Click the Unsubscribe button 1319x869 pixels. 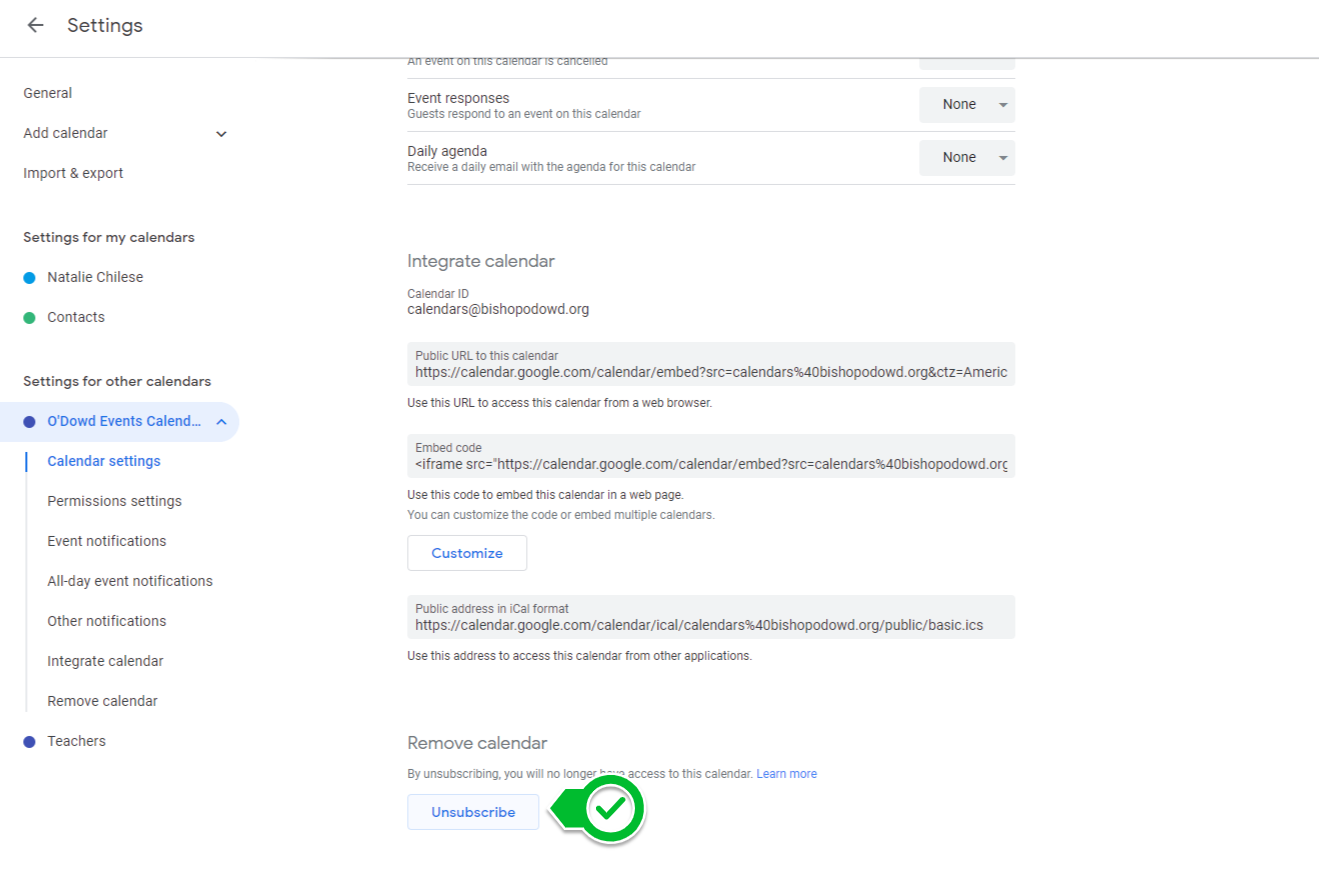click(473, 812)
